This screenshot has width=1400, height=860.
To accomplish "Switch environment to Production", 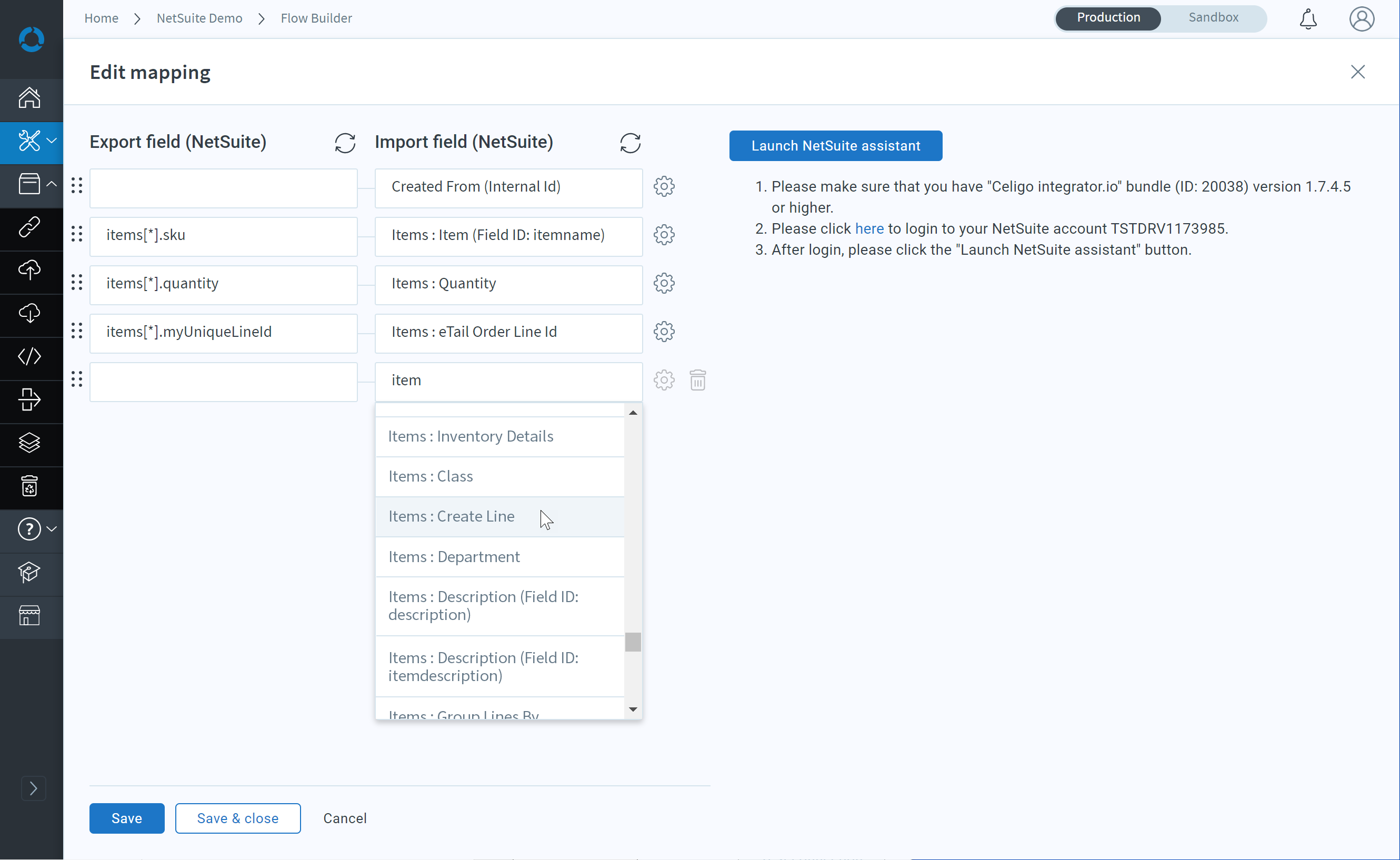I will [1108, 18].
